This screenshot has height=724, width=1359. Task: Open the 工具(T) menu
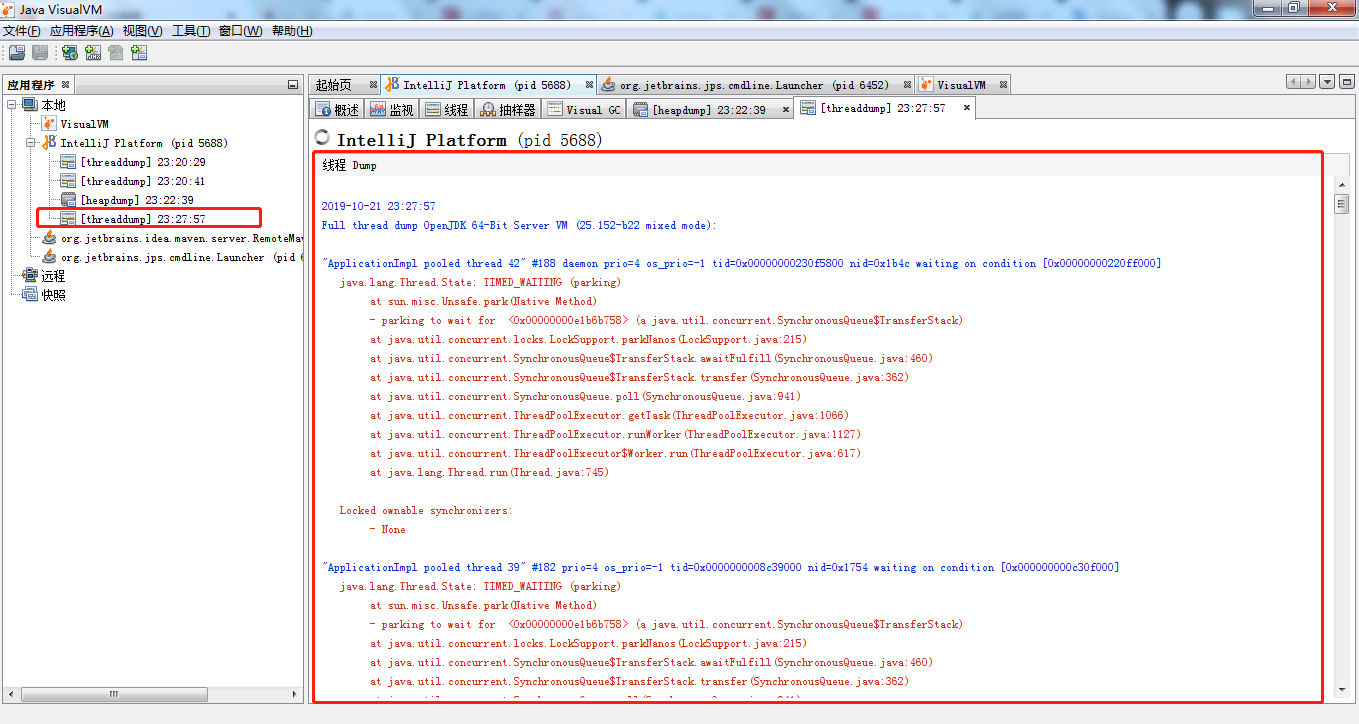tap(191, 31)
